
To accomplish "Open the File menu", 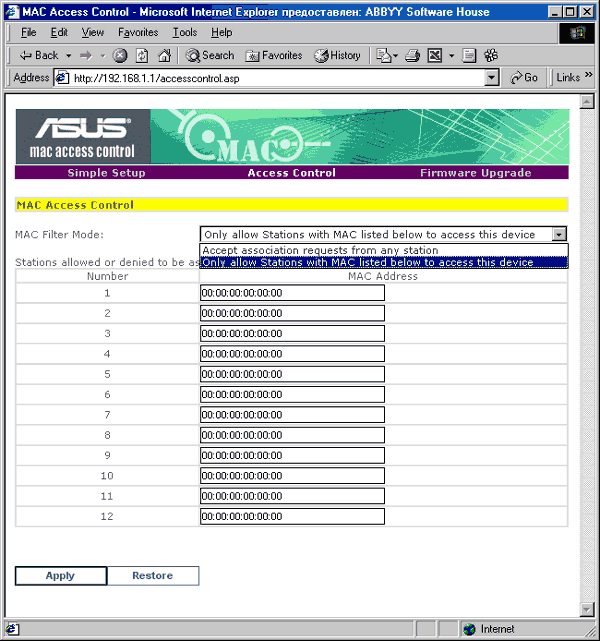I will [x=28, y=32].
